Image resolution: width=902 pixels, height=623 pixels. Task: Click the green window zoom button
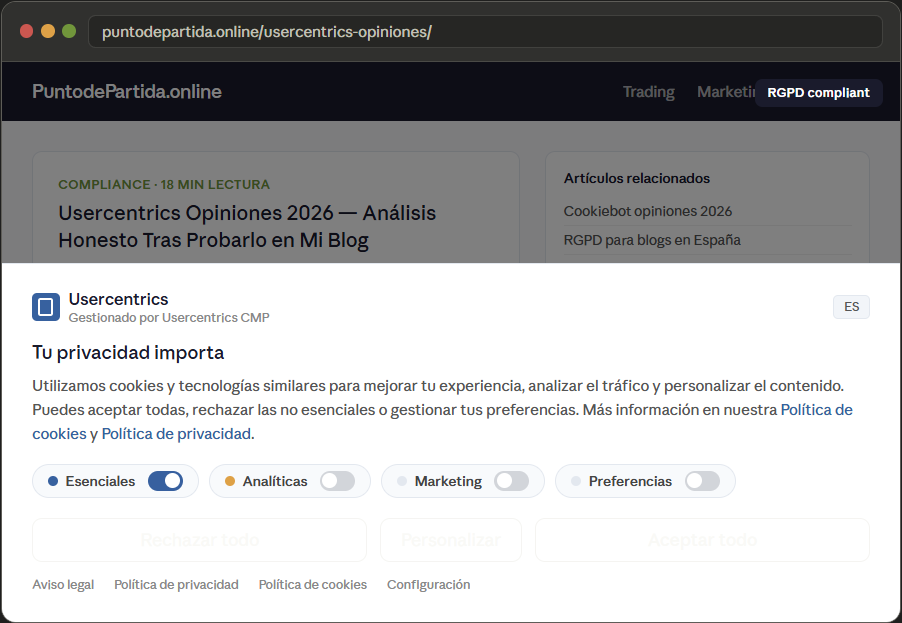(x=68, y=31)
